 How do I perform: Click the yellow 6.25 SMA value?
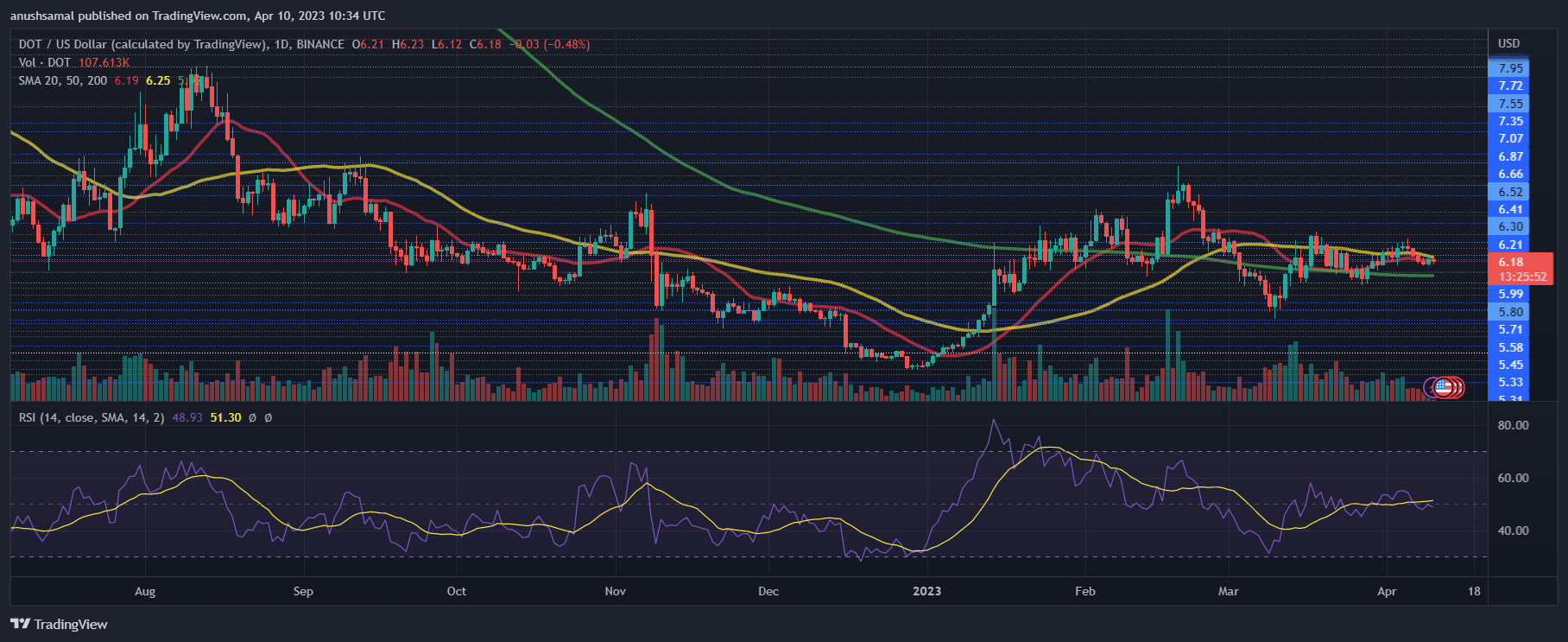click(x=158, y=80)
